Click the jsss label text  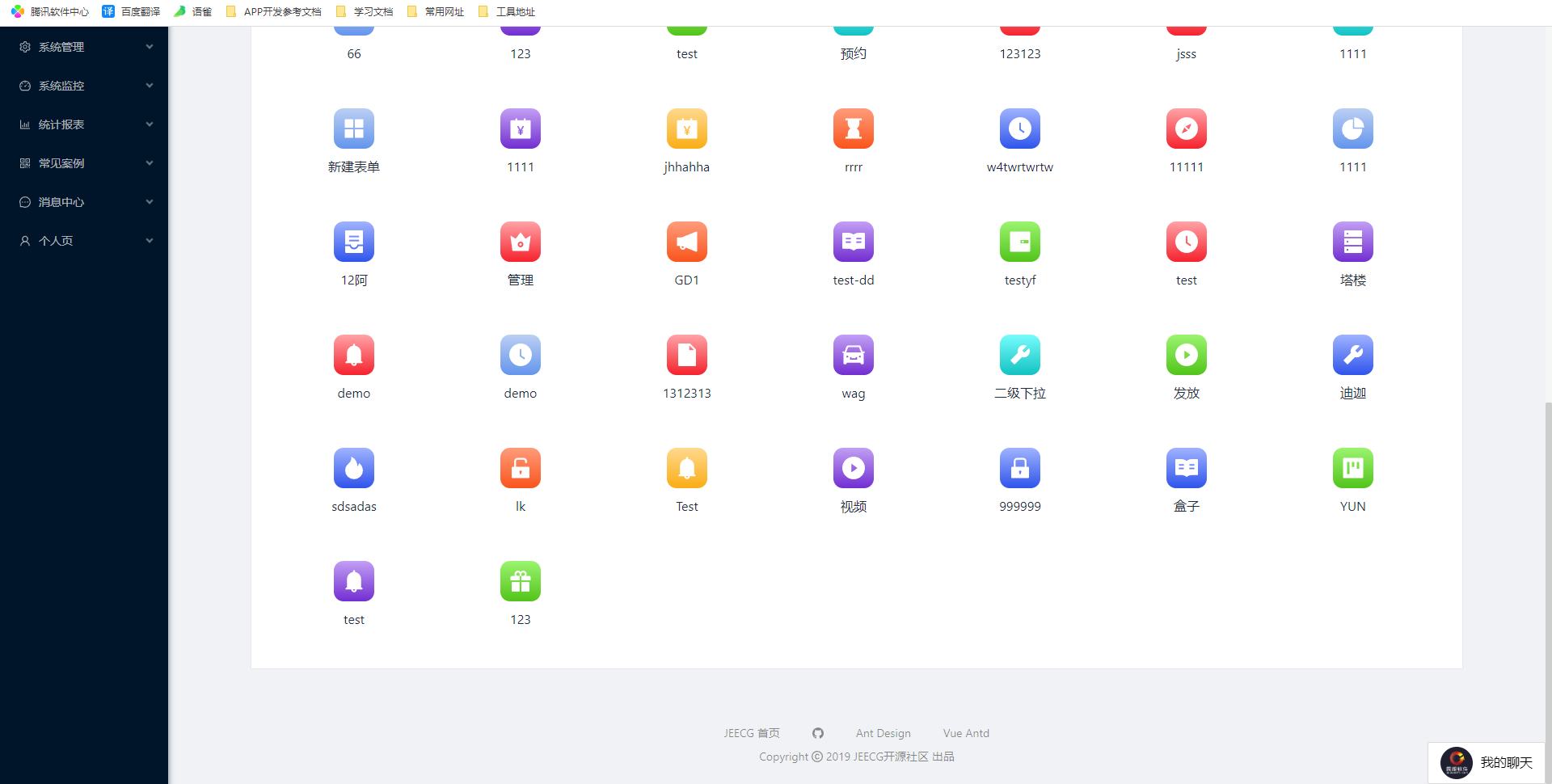(x=1187, y=54)
